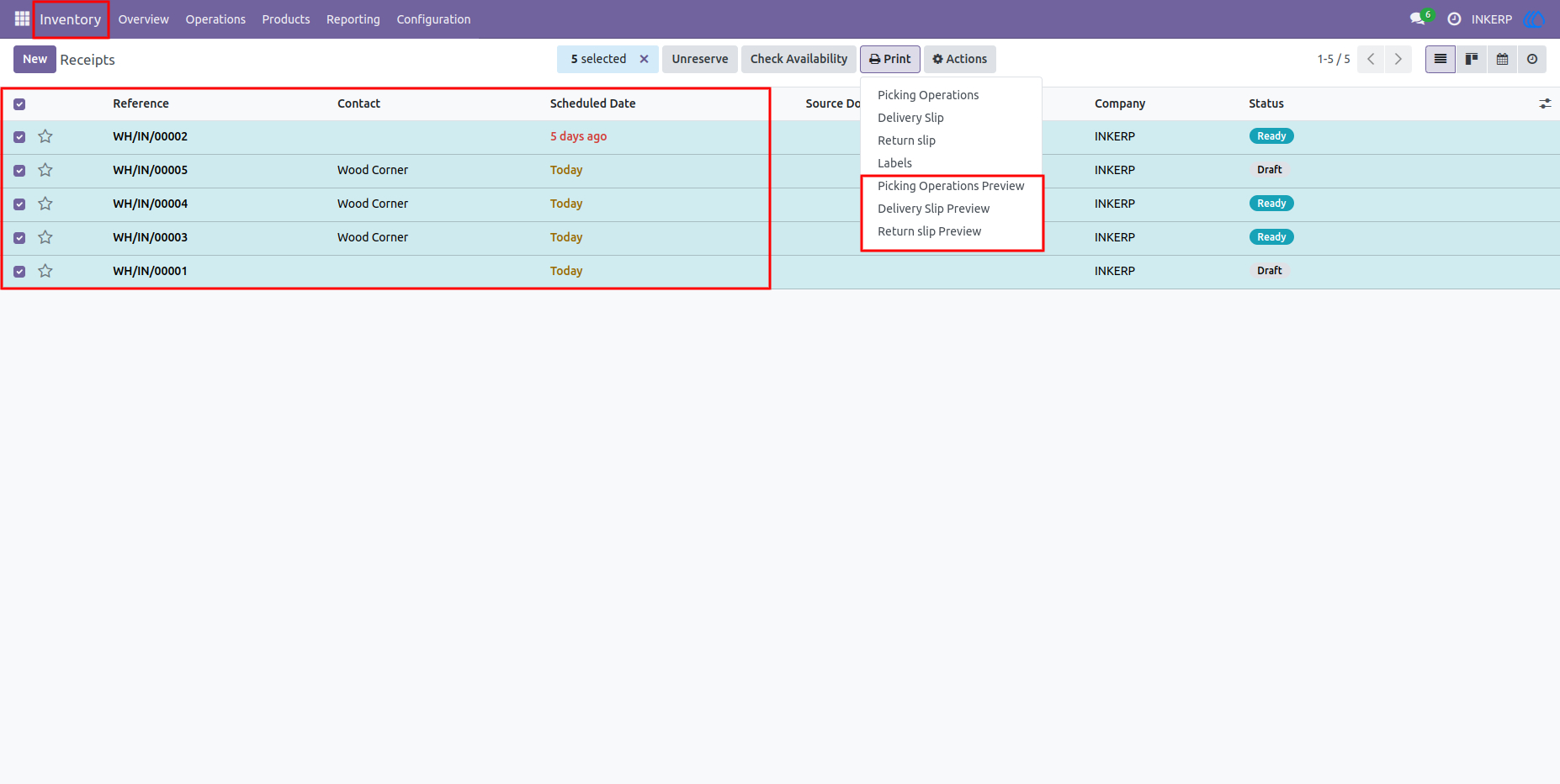Star receipt WH/IN/00001 as favorite
This screenshot has height=784, width=1560.
tap(45, 271)
